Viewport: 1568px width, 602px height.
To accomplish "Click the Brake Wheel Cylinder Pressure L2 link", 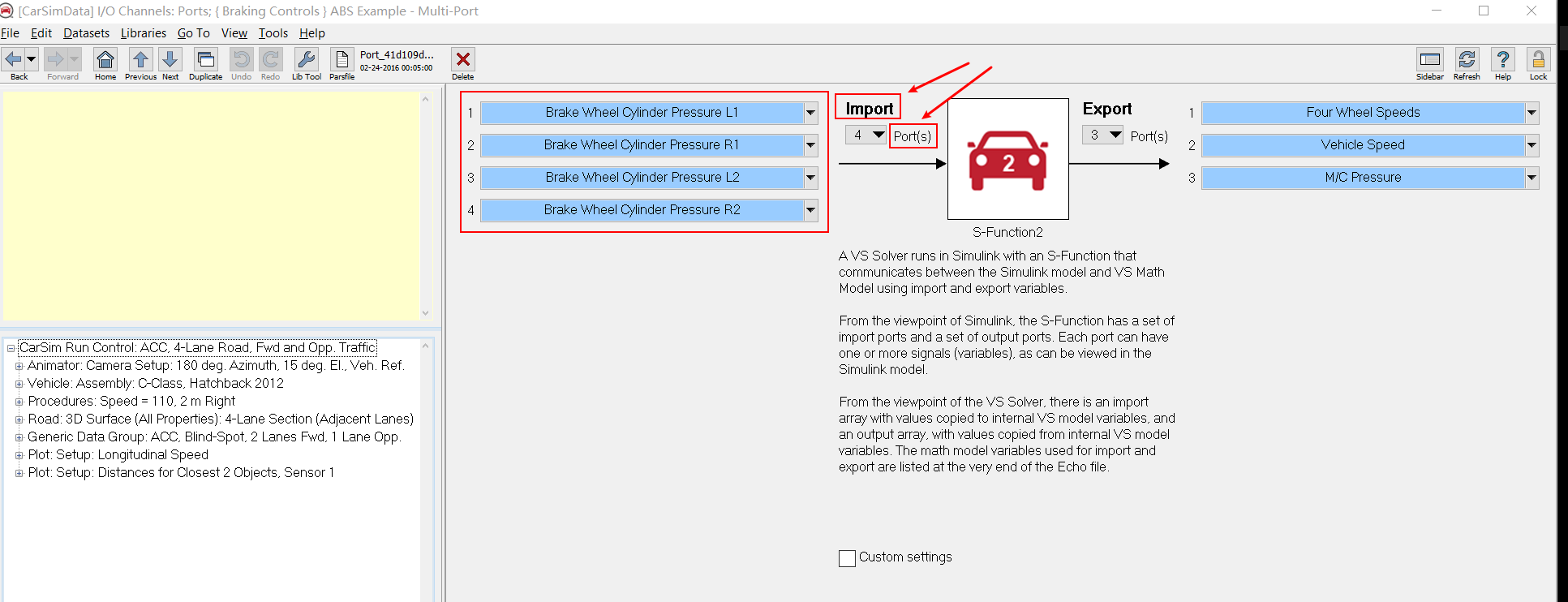I will click(642, 178).
